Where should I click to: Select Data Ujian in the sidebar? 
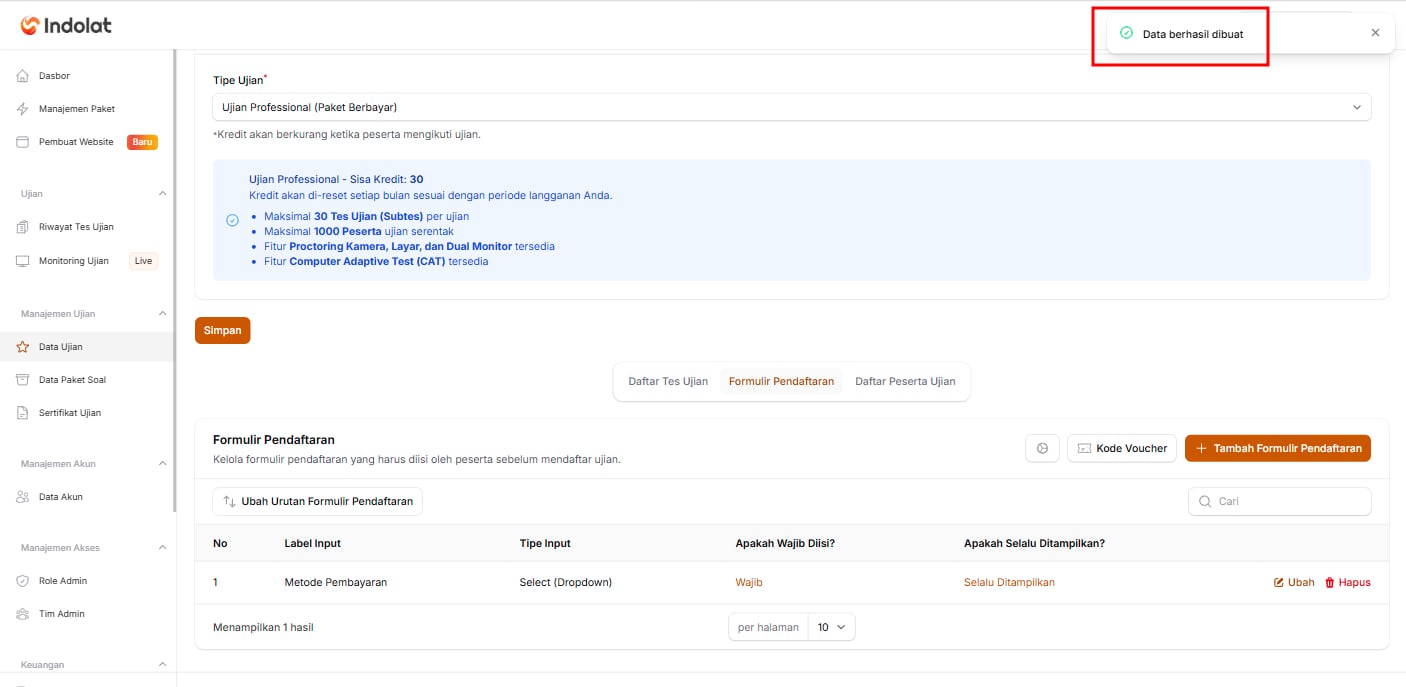[x=87, y=347]
